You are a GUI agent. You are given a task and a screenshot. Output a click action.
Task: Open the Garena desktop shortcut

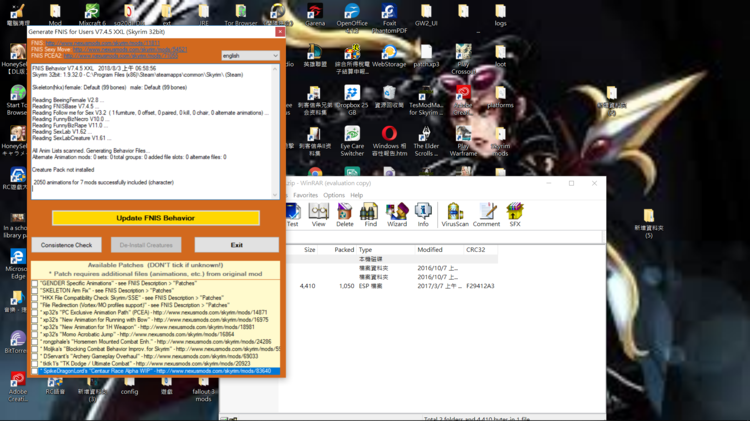(x=315, y=14)
